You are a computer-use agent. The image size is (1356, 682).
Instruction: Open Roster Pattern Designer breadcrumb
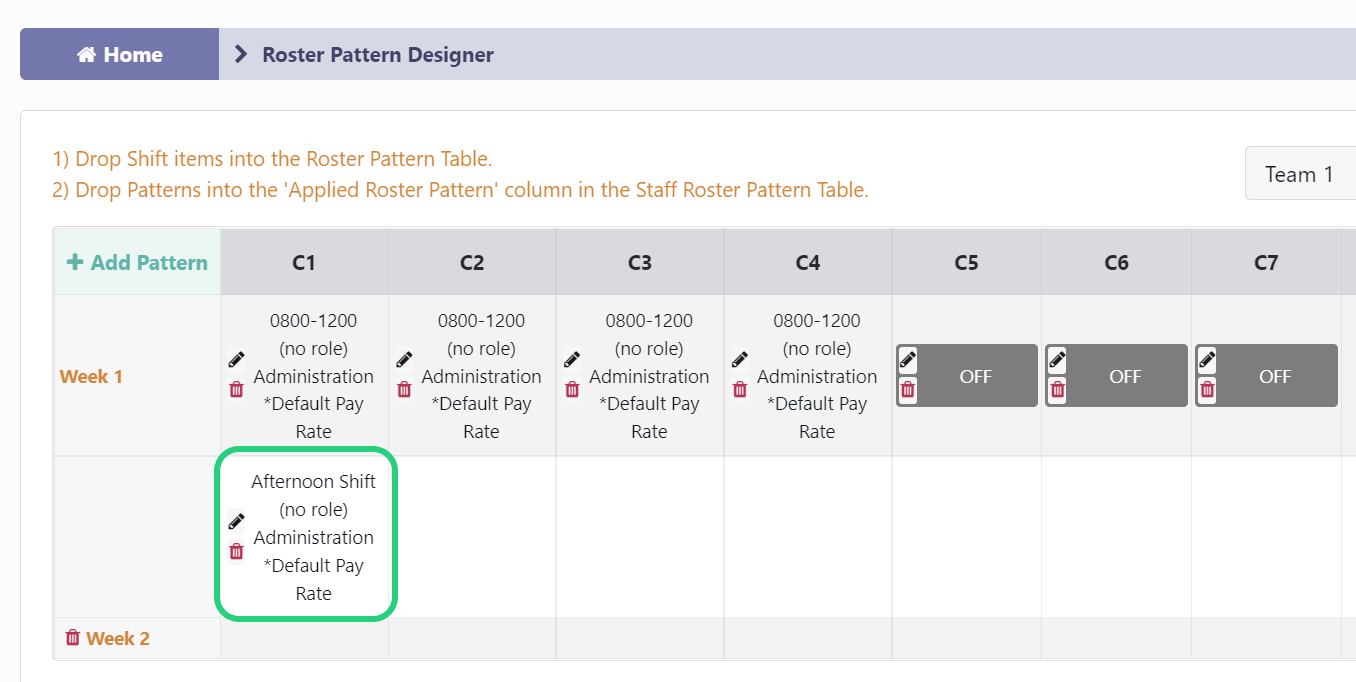[378, 54]
